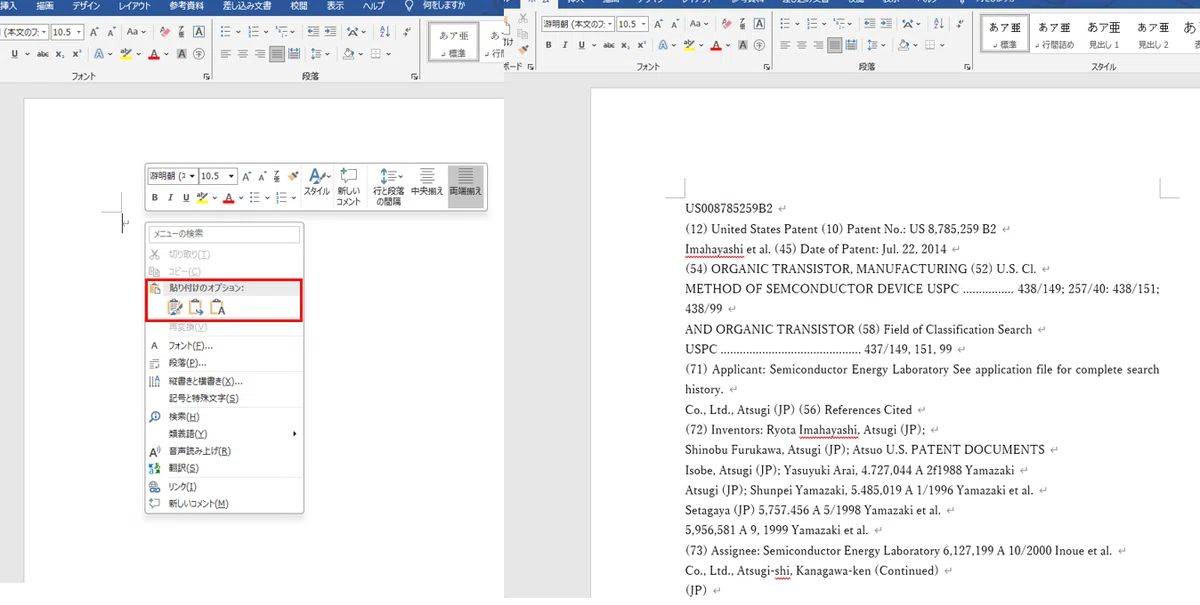Apply 見出し 1 style in right window
The height and width of the screenshot is (605, 1200).
click(x=1103, y=35)
